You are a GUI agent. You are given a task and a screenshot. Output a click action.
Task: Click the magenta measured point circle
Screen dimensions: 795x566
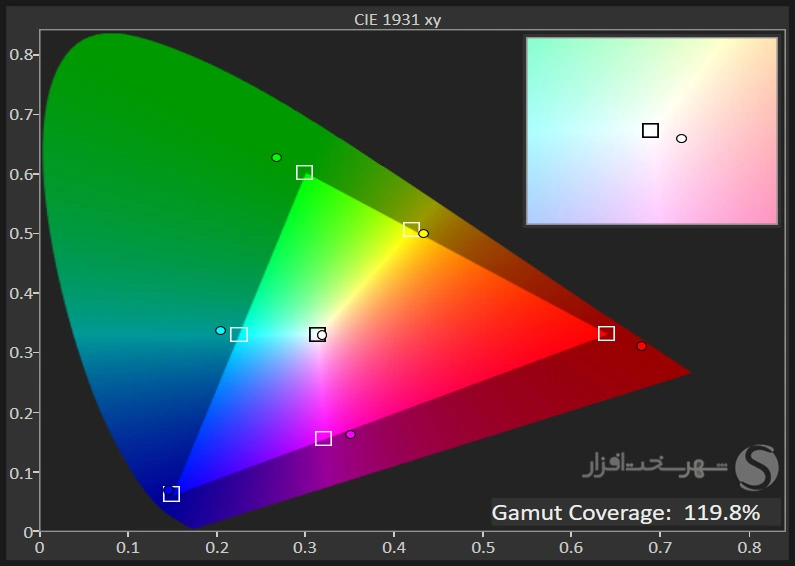coord(350,435)
